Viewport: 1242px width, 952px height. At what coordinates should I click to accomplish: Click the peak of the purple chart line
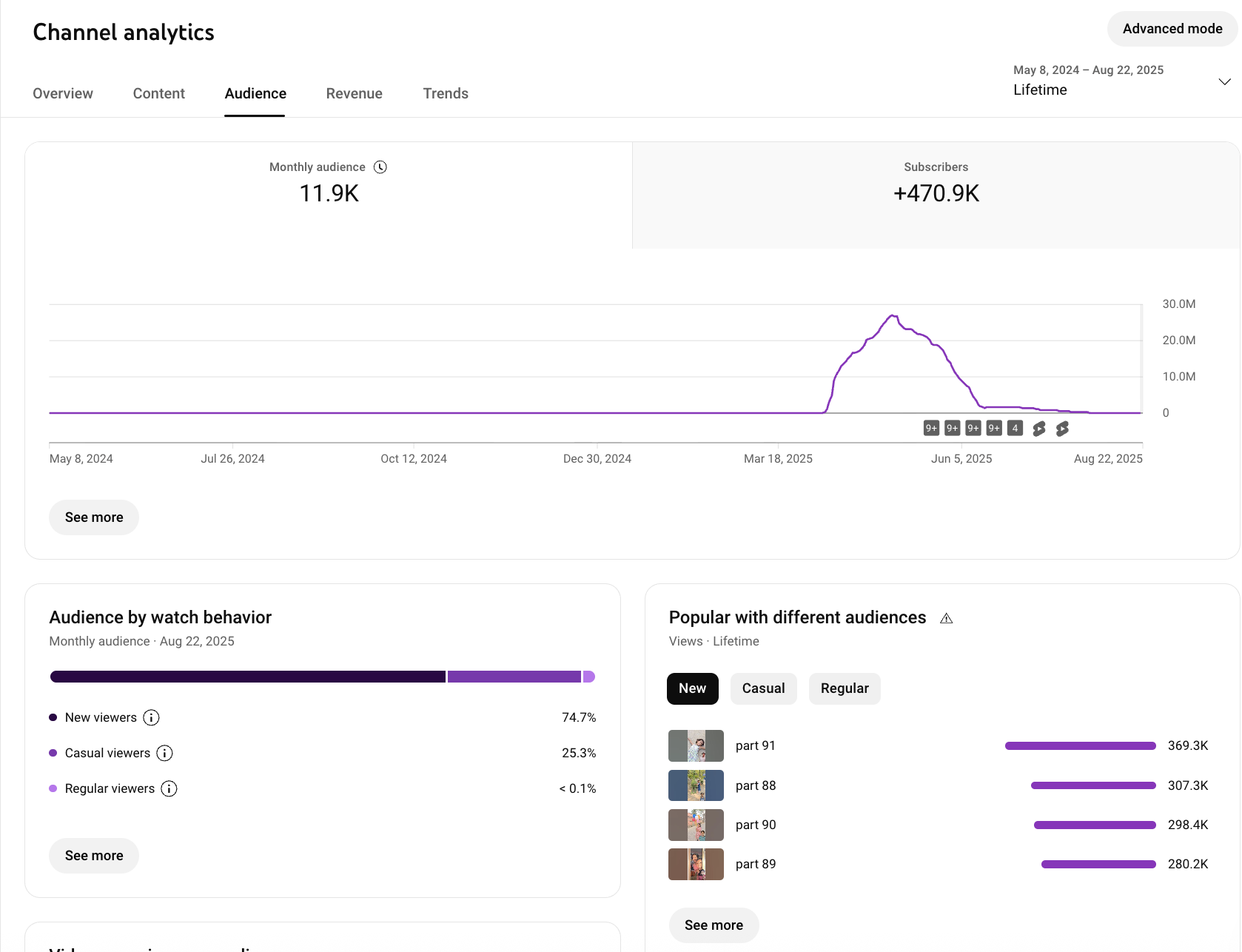[x=893, y=316]
